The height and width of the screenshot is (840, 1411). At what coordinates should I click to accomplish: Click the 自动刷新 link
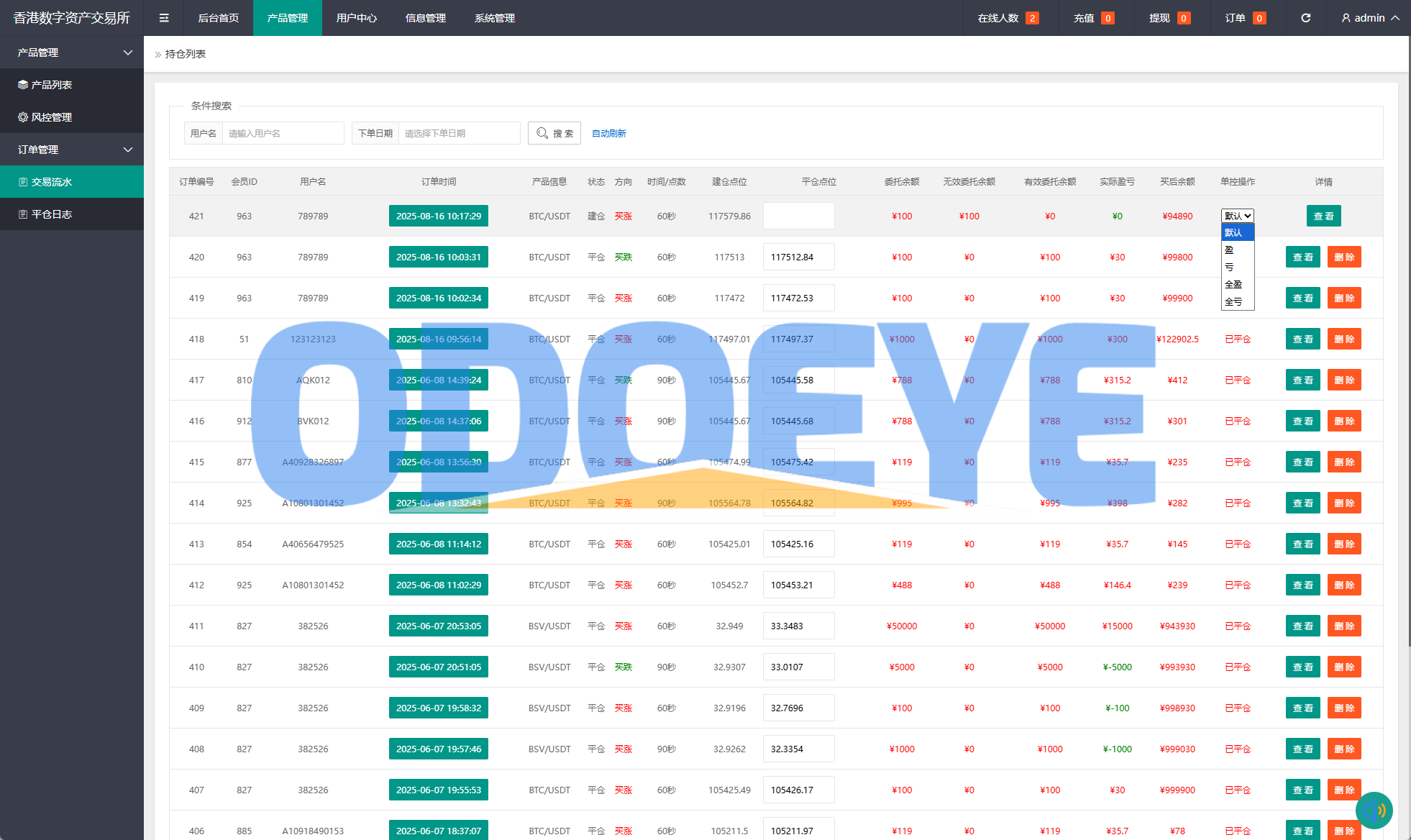click(608, 133)
